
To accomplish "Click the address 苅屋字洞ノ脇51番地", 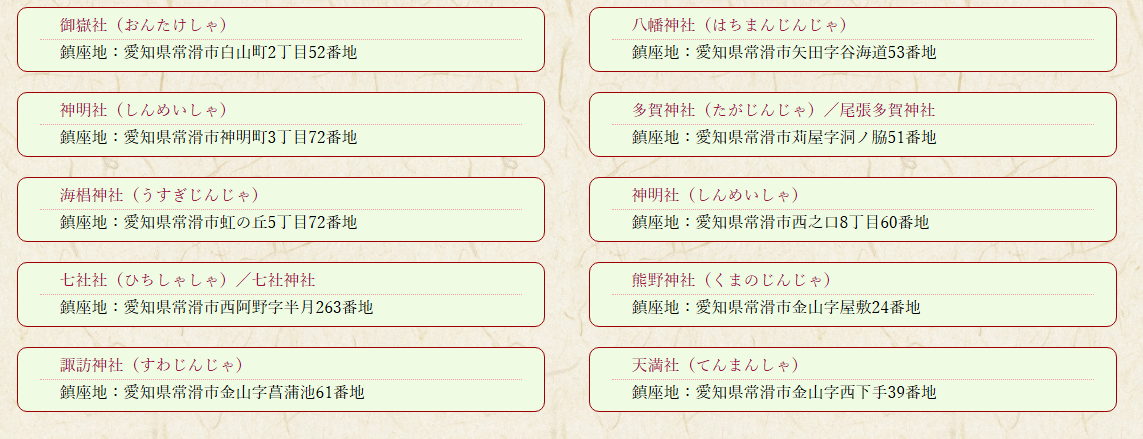I will [x=784, y=137].
